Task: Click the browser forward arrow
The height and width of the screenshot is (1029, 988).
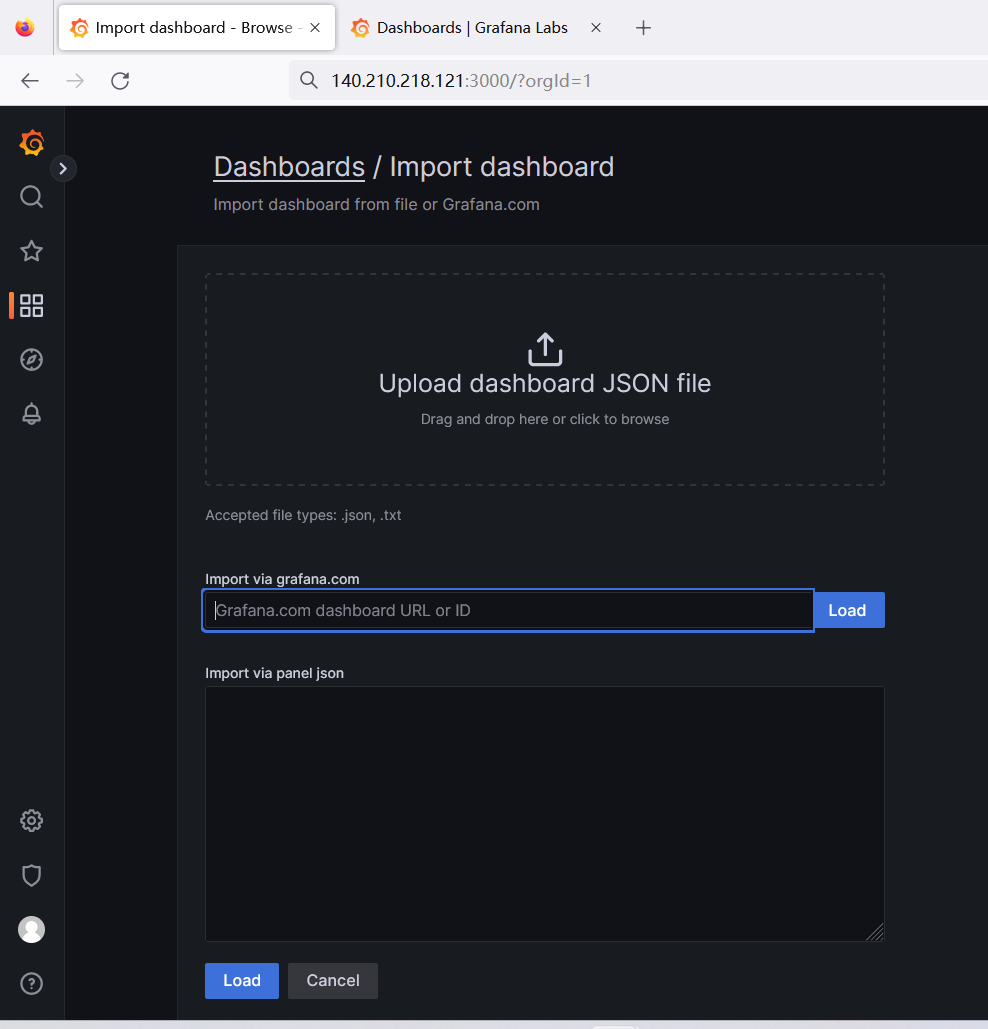Action: pyautogui.click(x=75, y=81)
